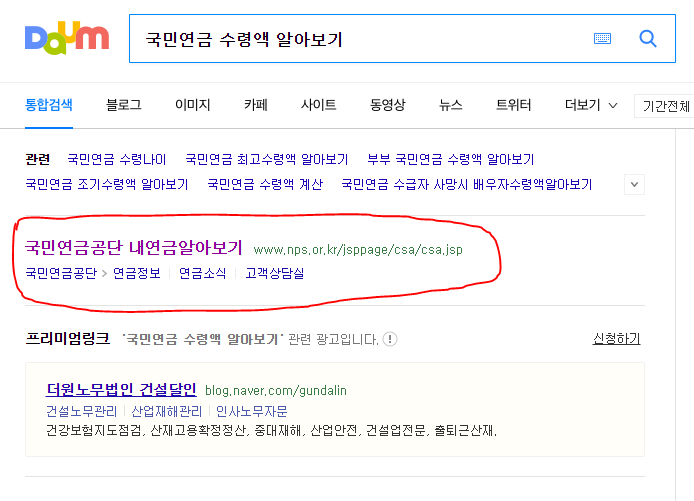Open the 뉴스 tab
The image size is (694, 501).
pyautogui.click(x=451, y=105)
